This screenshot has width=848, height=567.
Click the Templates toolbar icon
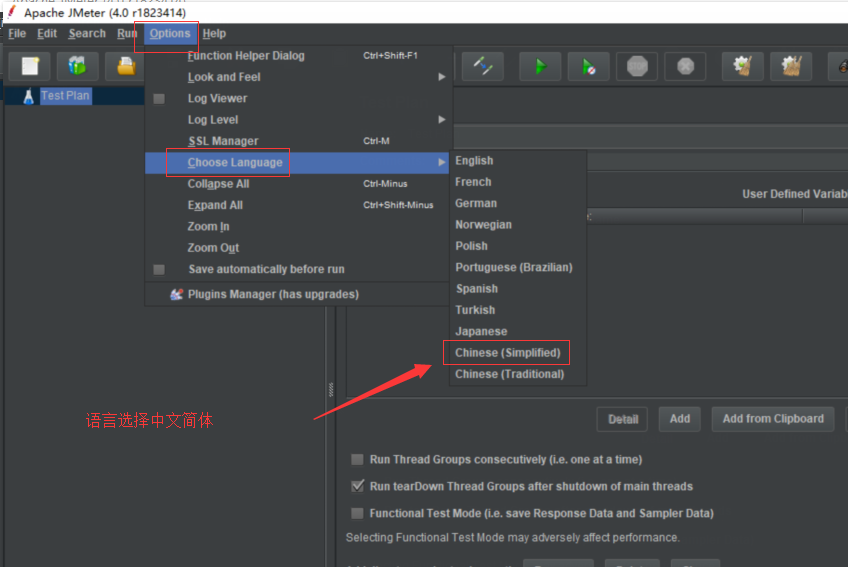pyautogui.click(x=77, y=67)
